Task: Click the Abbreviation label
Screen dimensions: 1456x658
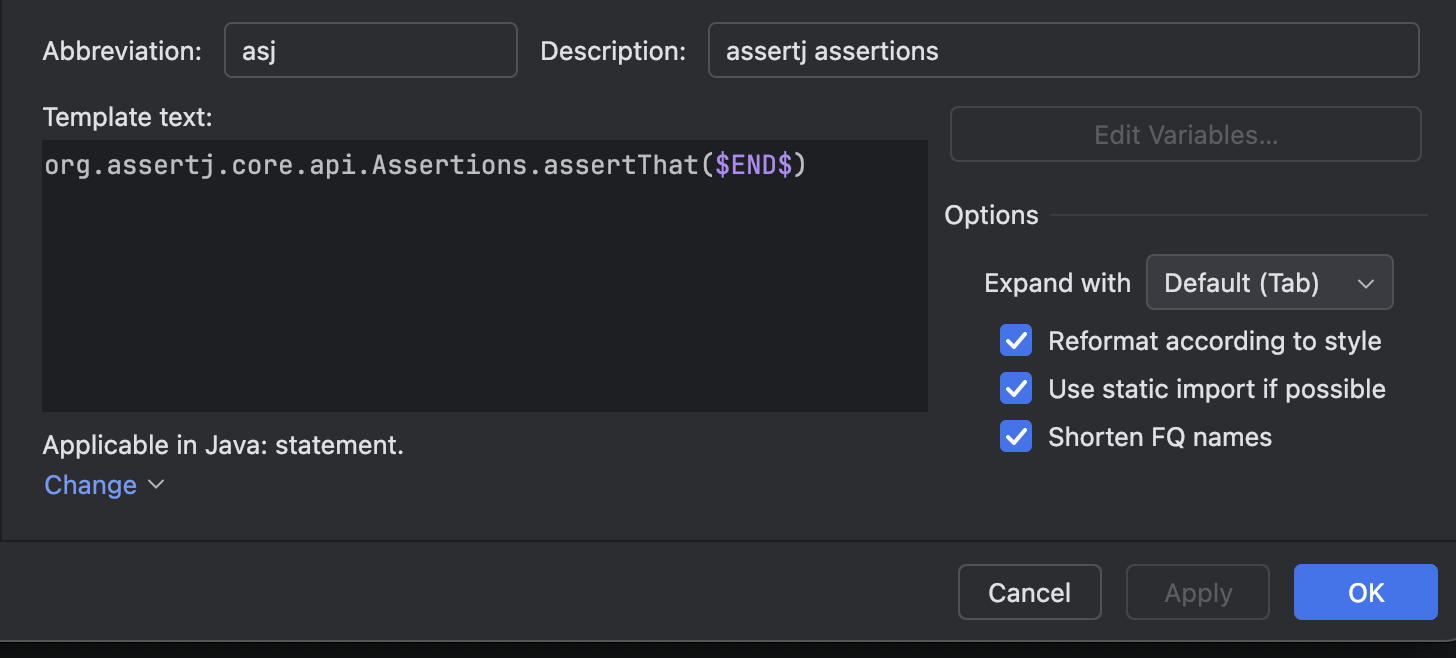Action: pyautogui.click(x=122, y=51)
